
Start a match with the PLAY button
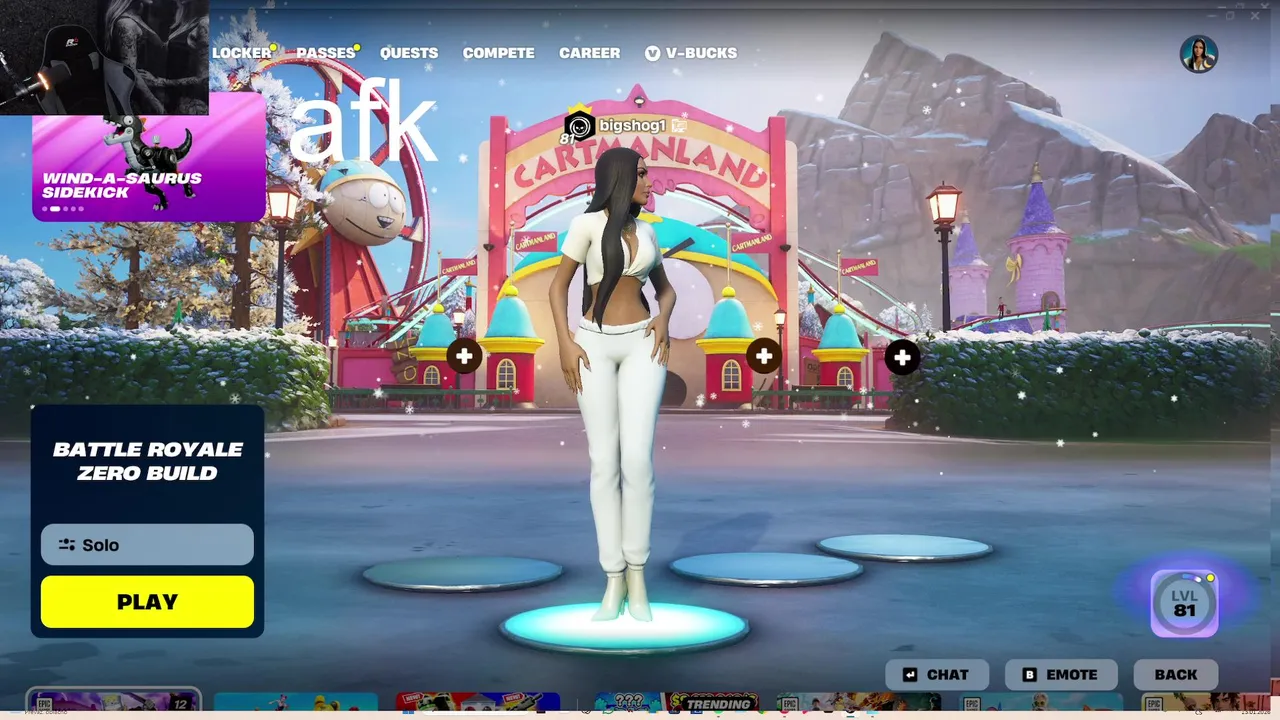pyautogui.click(x=147, y=602)
